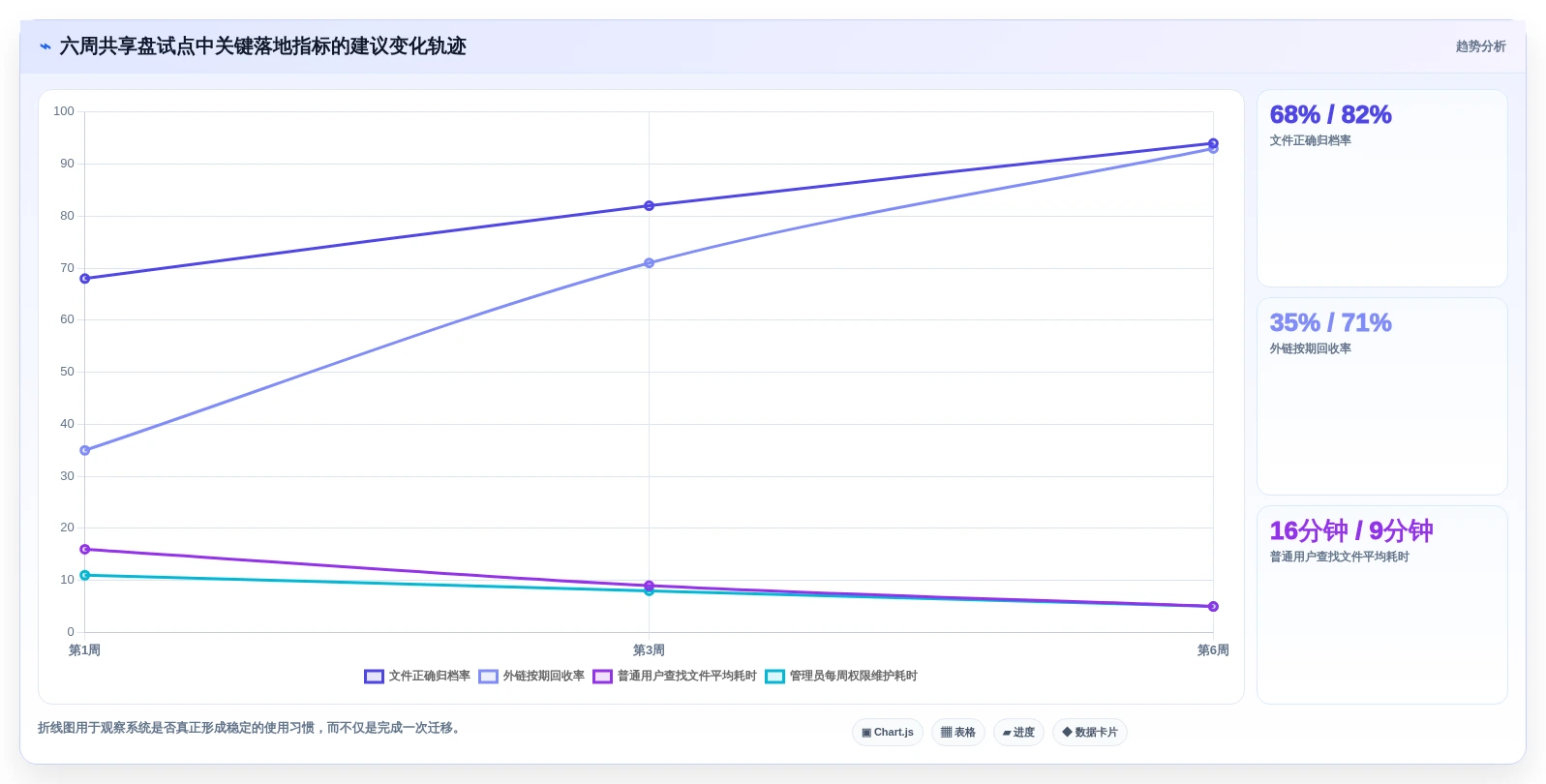This screenshot has width=1546, height=784.
Task: Click the 文件正确归档率 data point at 第6周
Action: pyautogui.click(x=1213, y=143)
